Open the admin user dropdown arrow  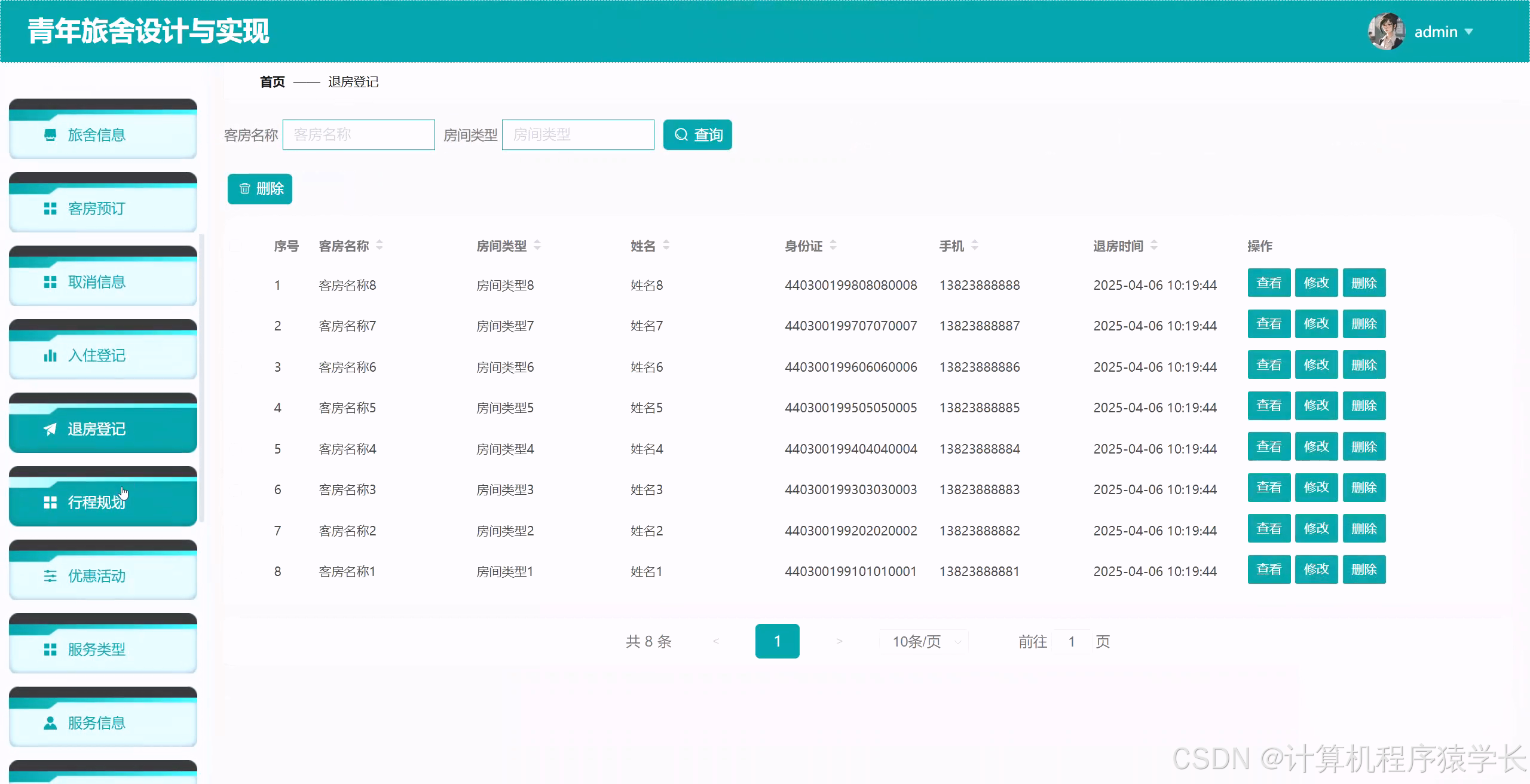tap(1468, 32)
